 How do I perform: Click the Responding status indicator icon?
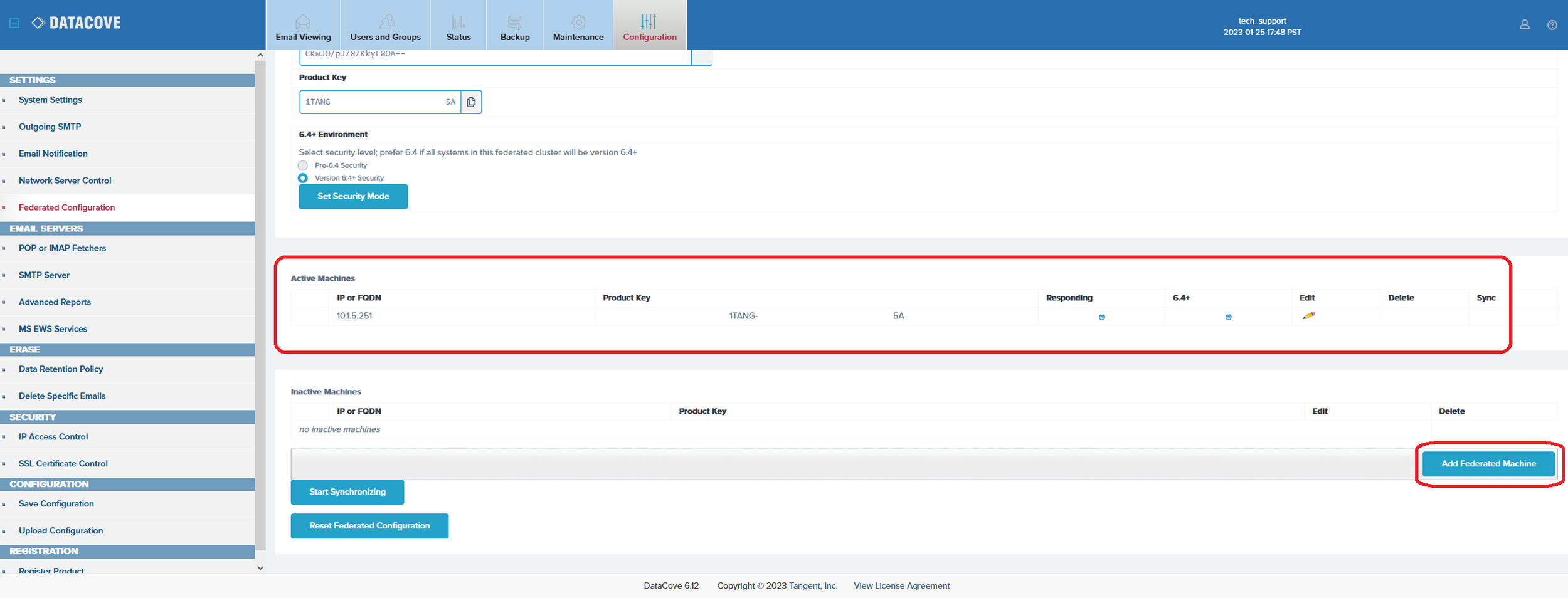pos(1101,317)
